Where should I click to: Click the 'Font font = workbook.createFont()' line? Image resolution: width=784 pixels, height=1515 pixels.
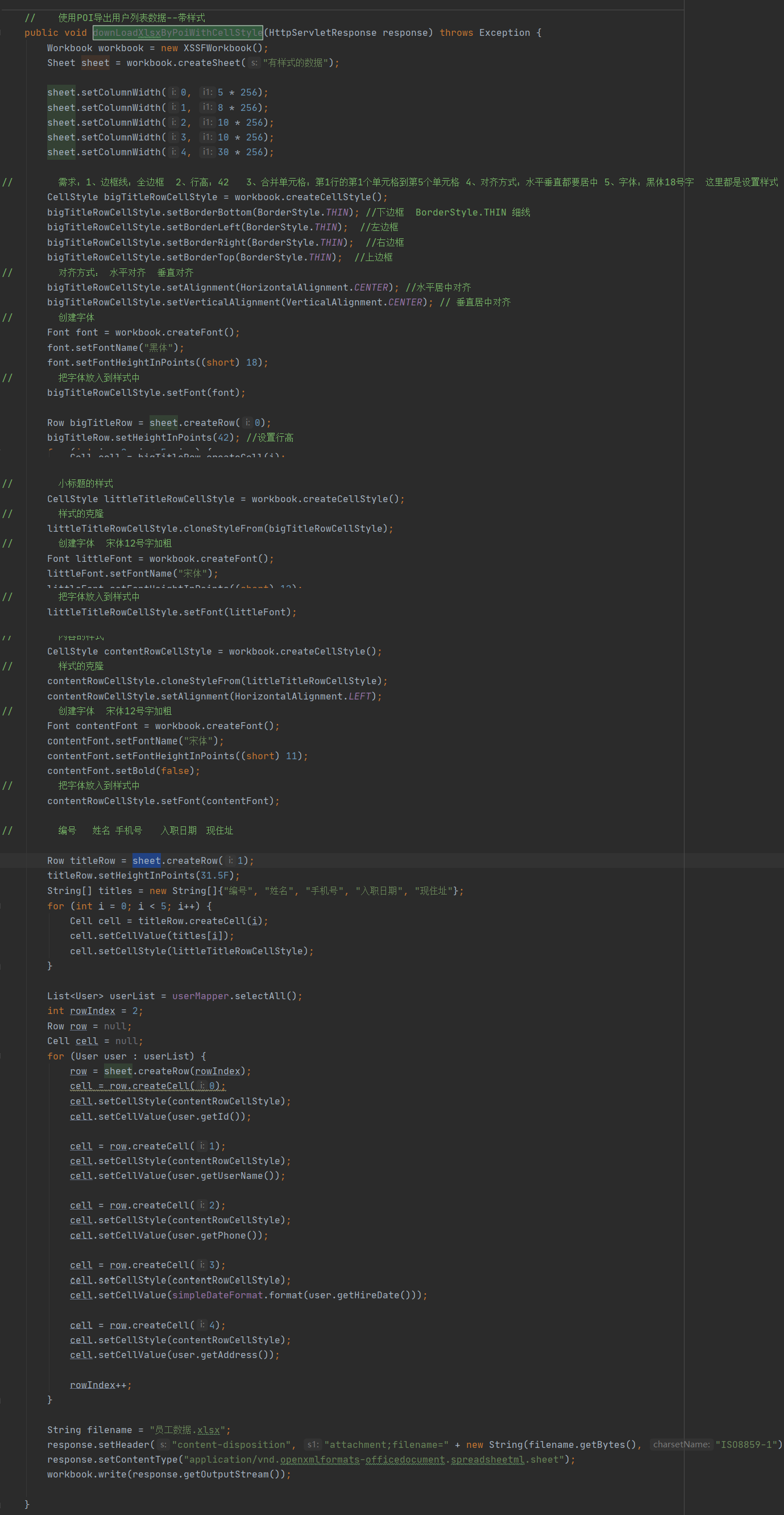pyautogui.click(x=143, y=332)
